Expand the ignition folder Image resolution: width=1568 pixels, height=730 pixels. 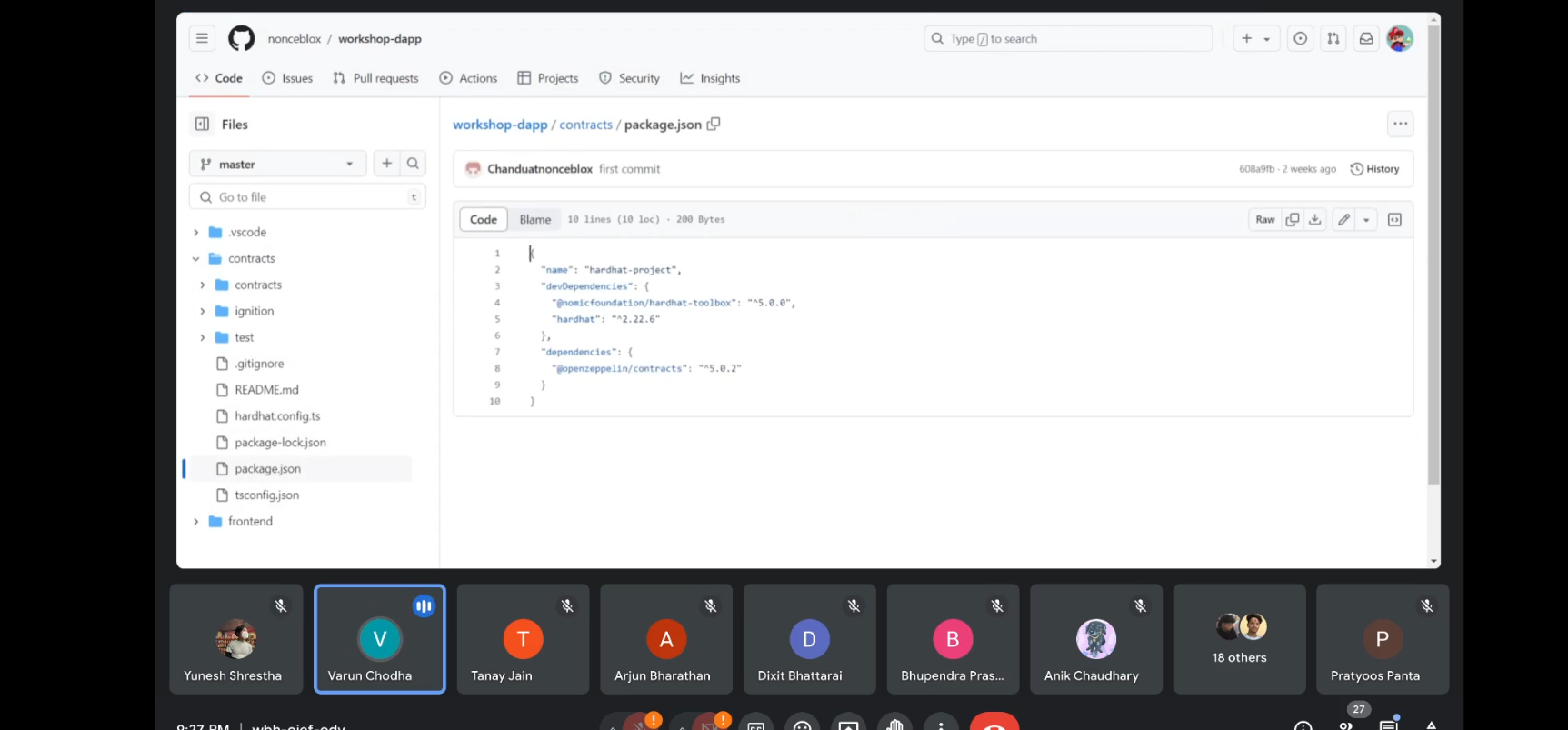point(203,312)
